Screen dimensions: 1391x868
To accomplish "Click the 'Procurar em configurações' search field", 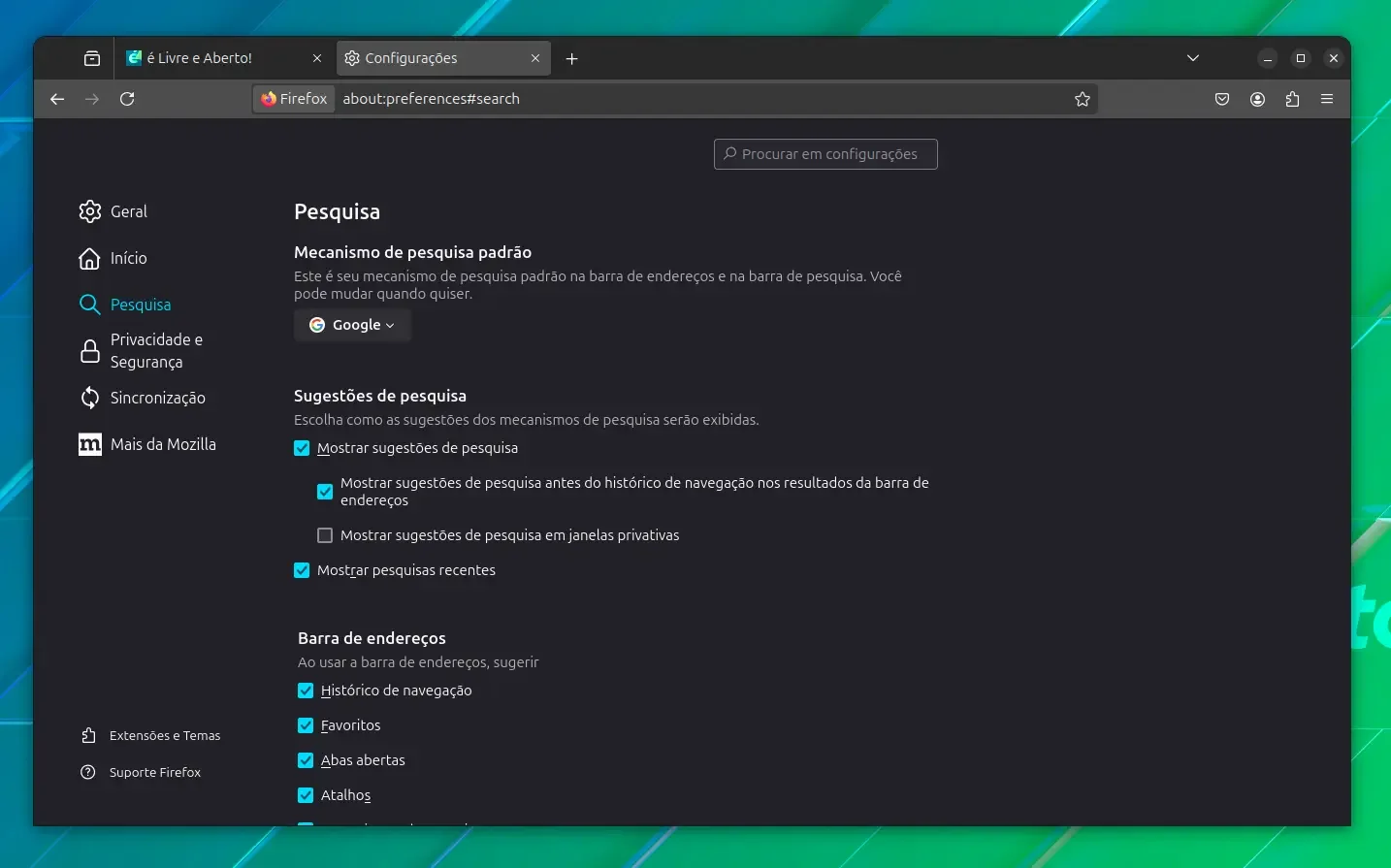I will (x=825, y=154).
